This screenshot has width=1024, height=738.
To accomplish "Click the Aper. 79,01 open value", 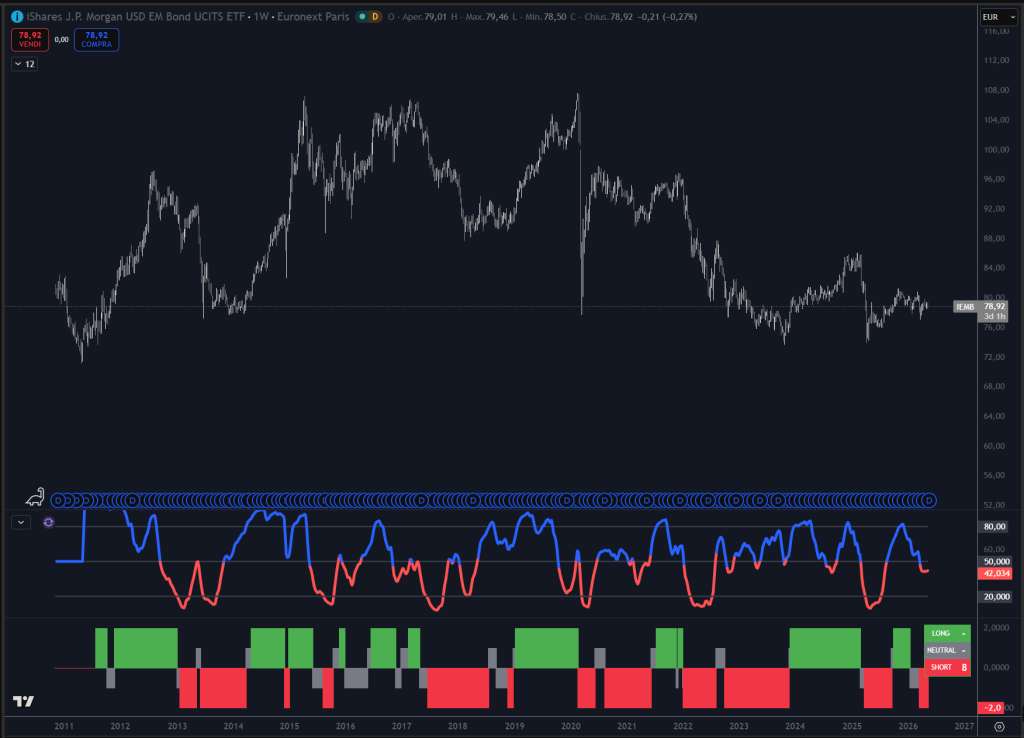I will pyautogui.click(x=424, y=17).
